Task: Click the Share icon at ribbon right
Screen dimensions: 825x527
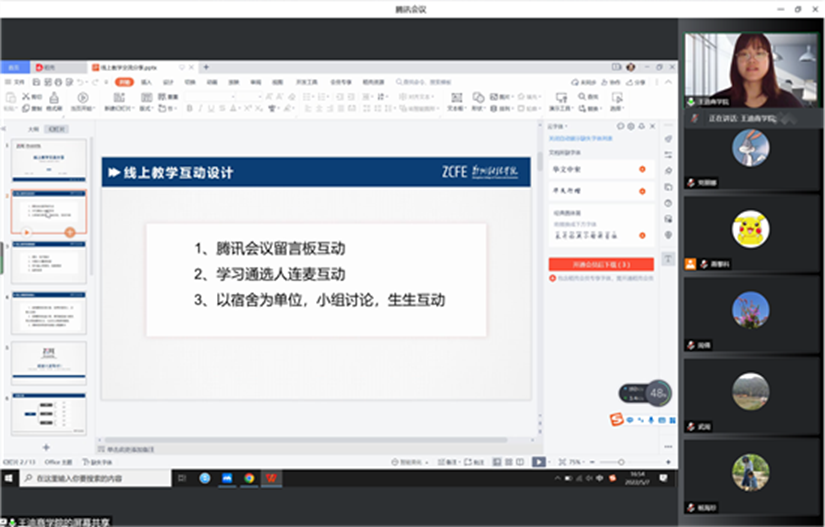Action: 636,82
